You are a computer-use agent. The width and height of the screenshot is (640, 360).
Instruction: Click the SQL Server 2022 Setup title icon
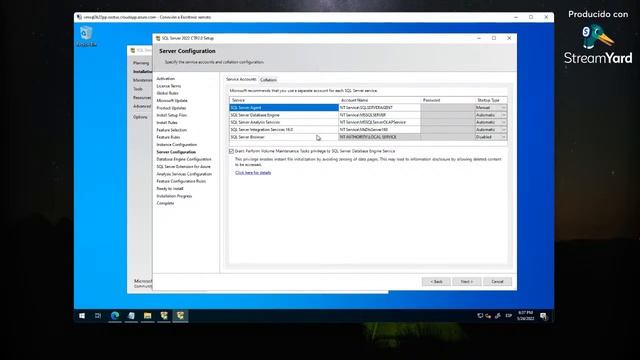158,38
